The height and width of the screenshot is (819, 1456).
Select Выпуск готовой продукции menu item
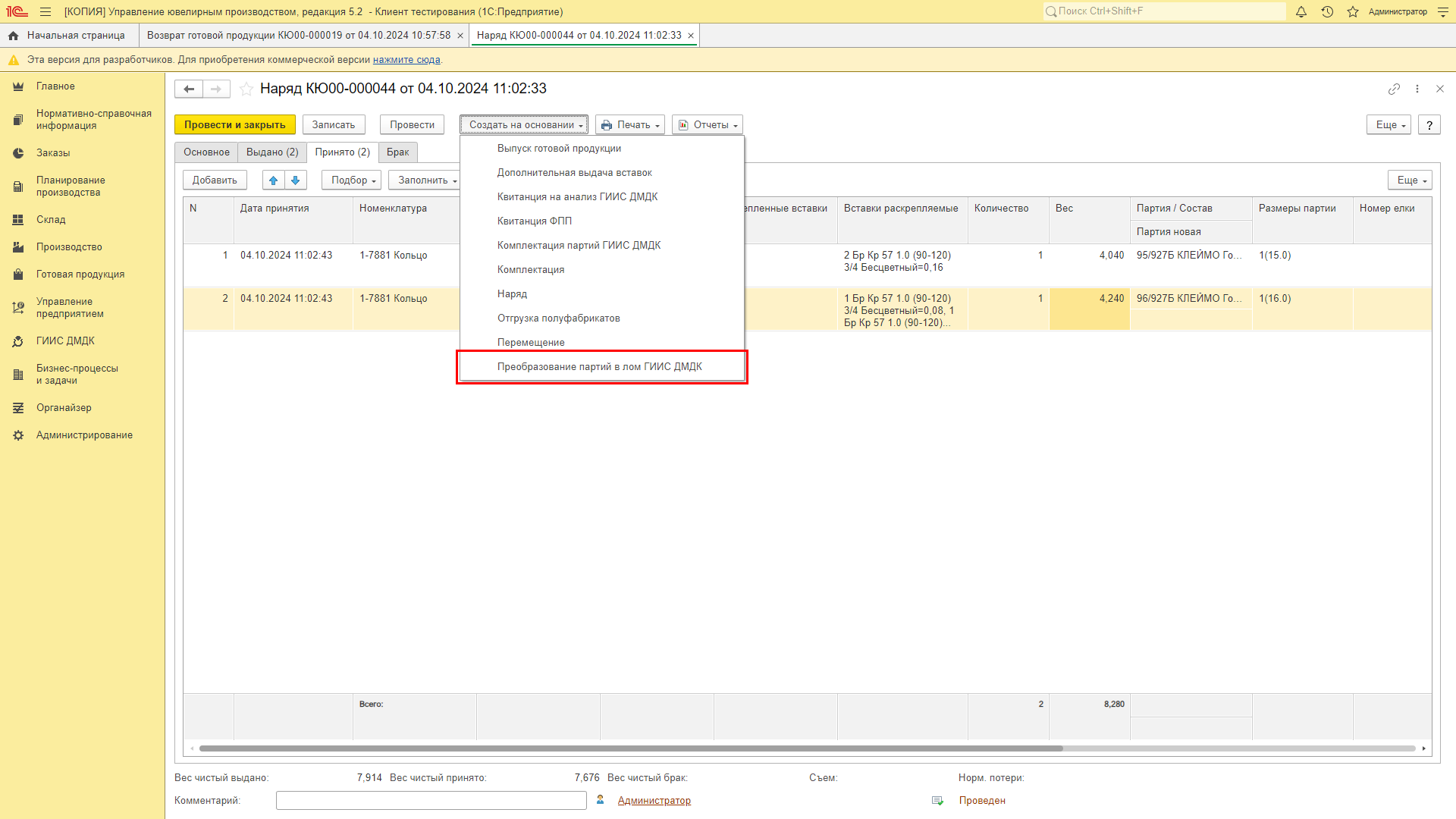[602, 149]
